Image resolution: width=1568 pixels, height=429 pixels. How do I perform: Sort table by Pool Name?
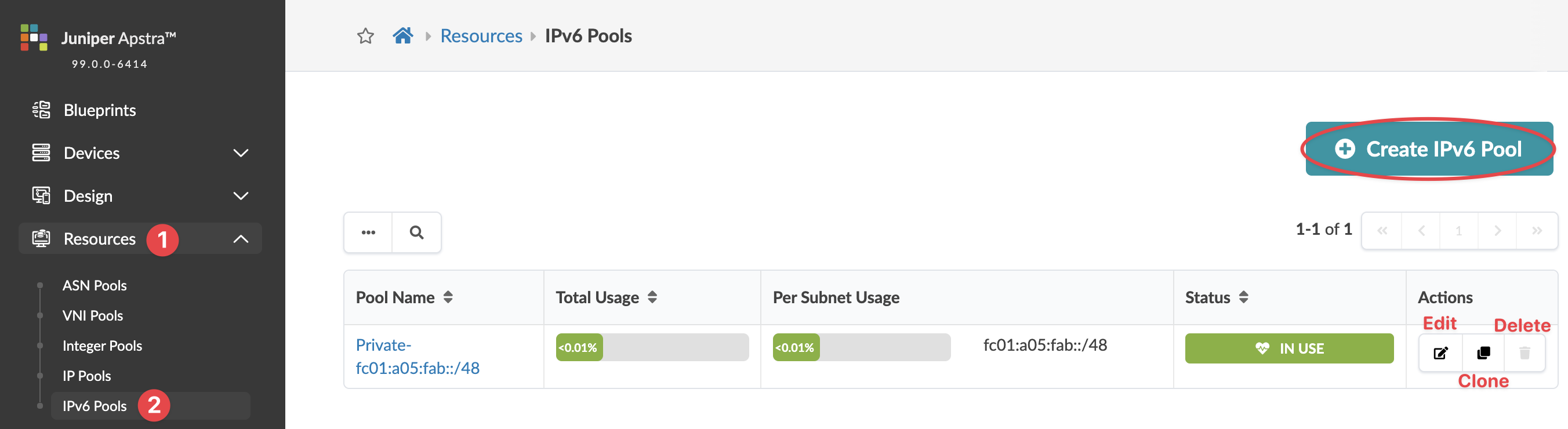point(448,297)
